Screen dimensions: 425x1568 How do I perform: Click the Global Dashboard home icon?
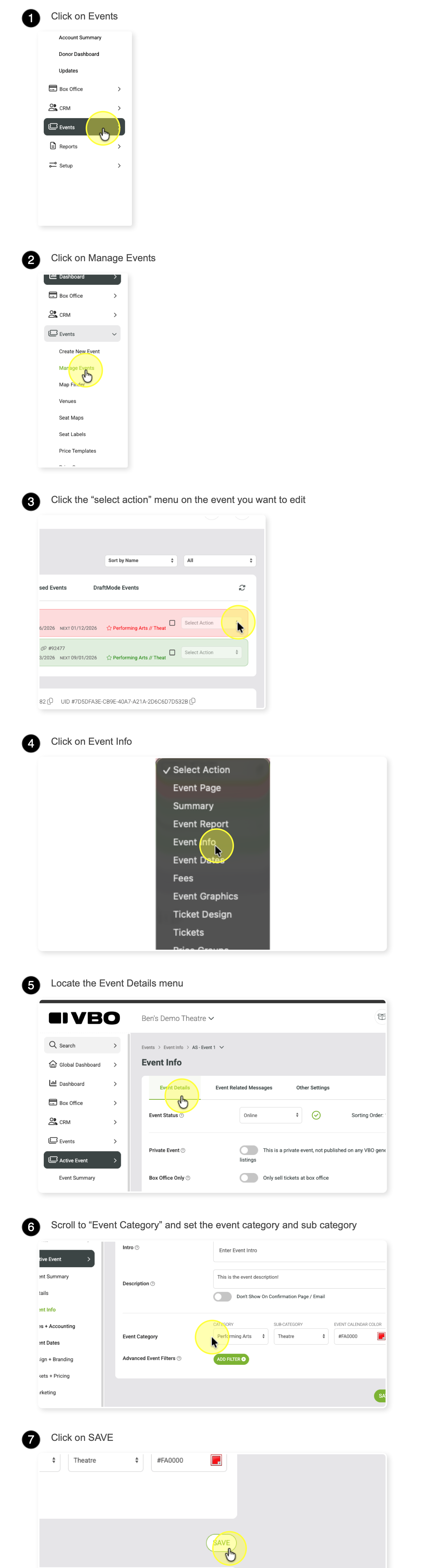(53, 1064)
